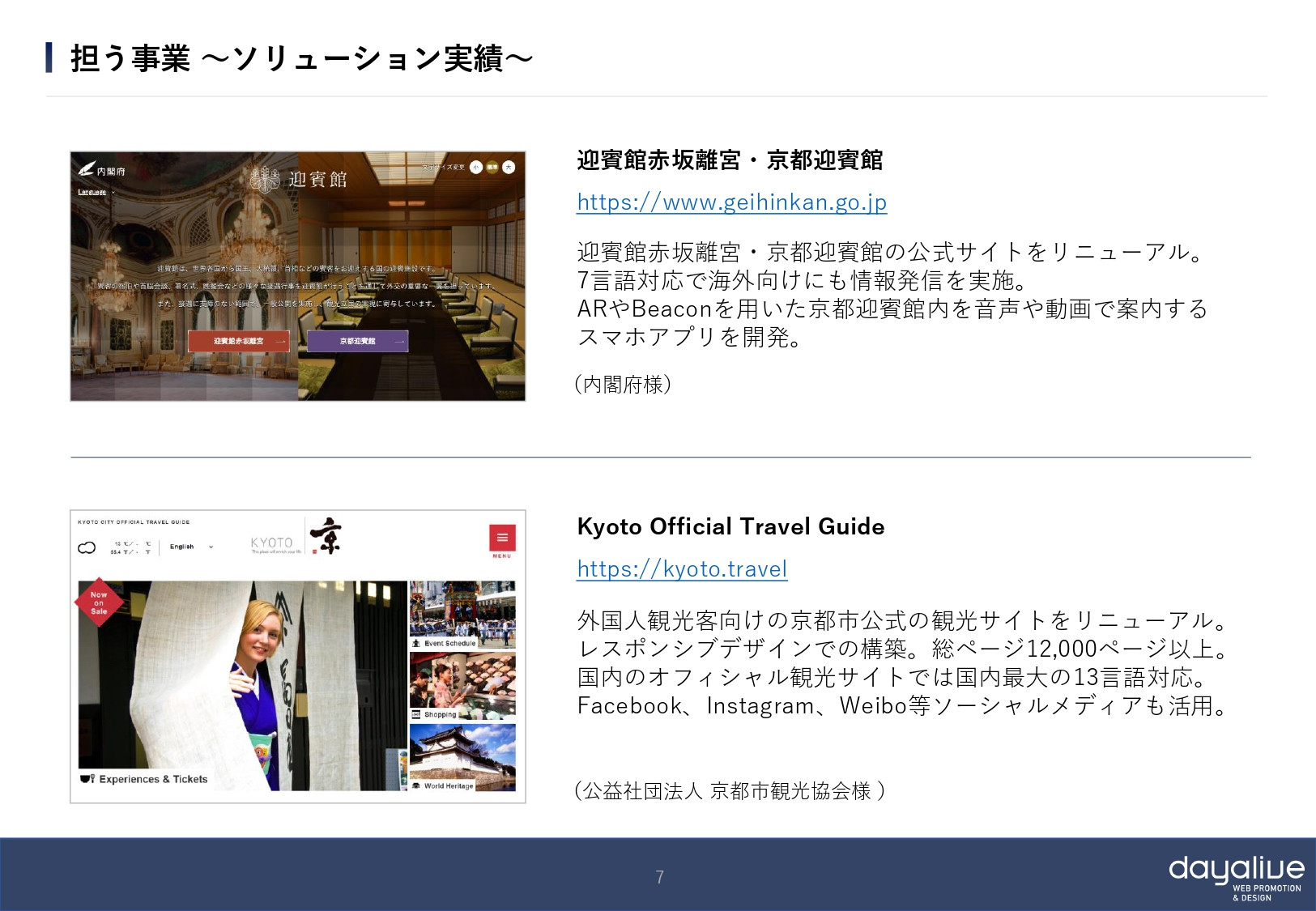This screenshot has width=1316, height=911.
Task: Expand the English language selector
Action: click(191, 547)
